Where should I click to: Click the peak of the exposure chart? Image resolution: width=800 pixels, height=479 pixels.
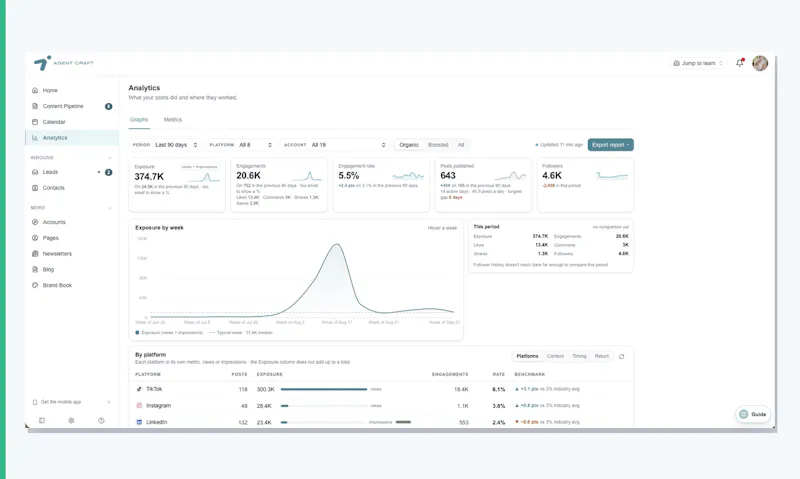(x=337, y=244)
